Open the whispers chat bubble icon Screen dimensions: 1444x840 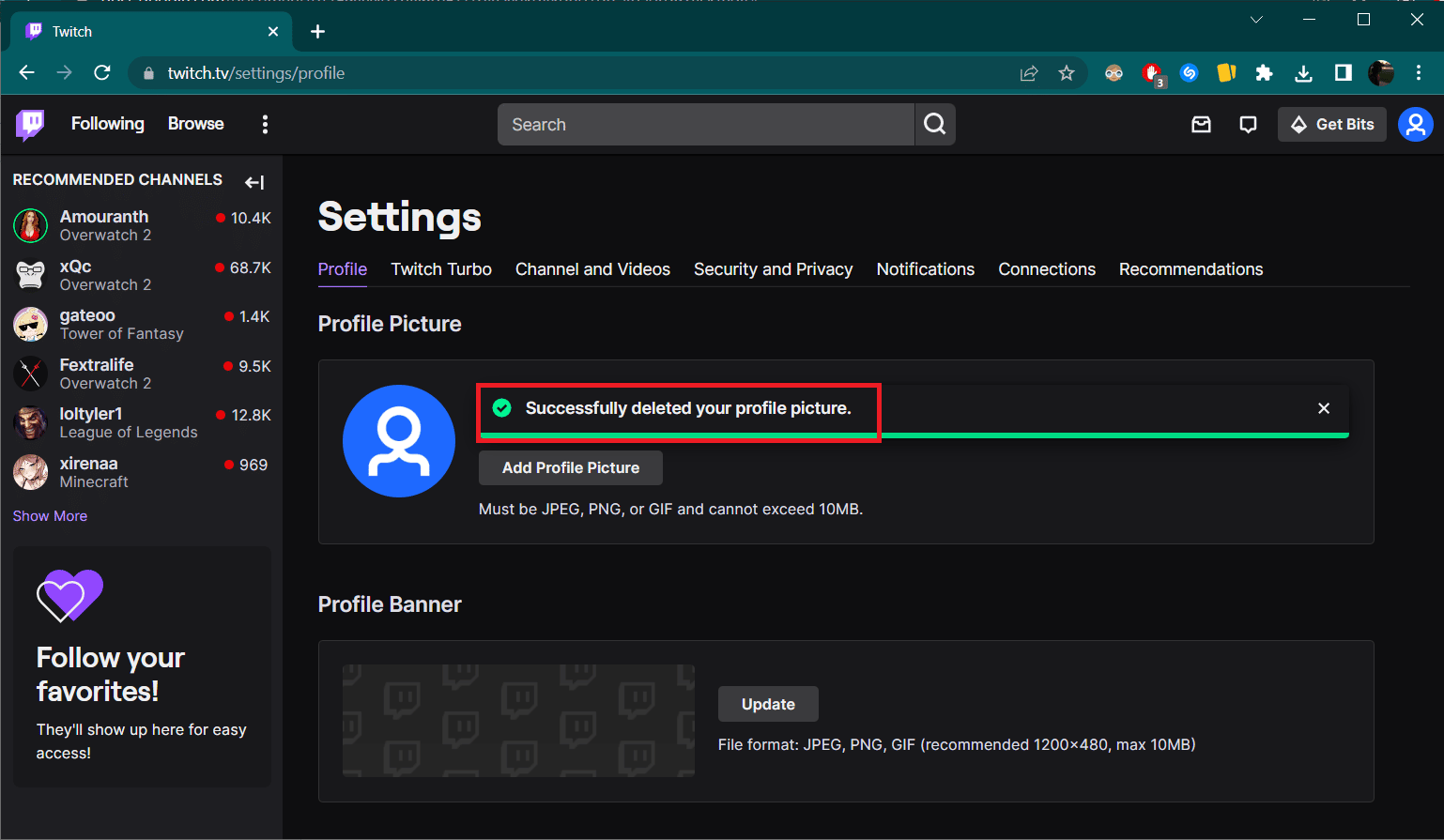(x=1248, y=124)
